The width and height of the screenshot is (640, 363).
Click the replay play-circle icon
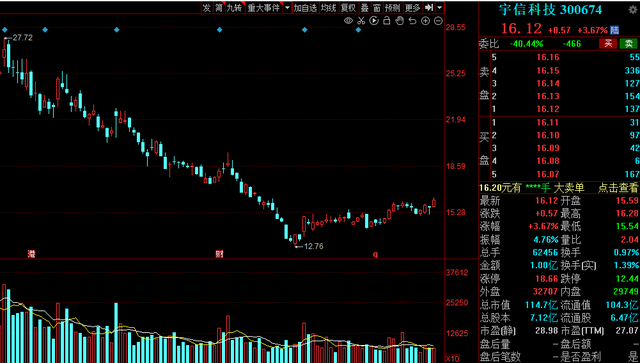click(374, 21)
